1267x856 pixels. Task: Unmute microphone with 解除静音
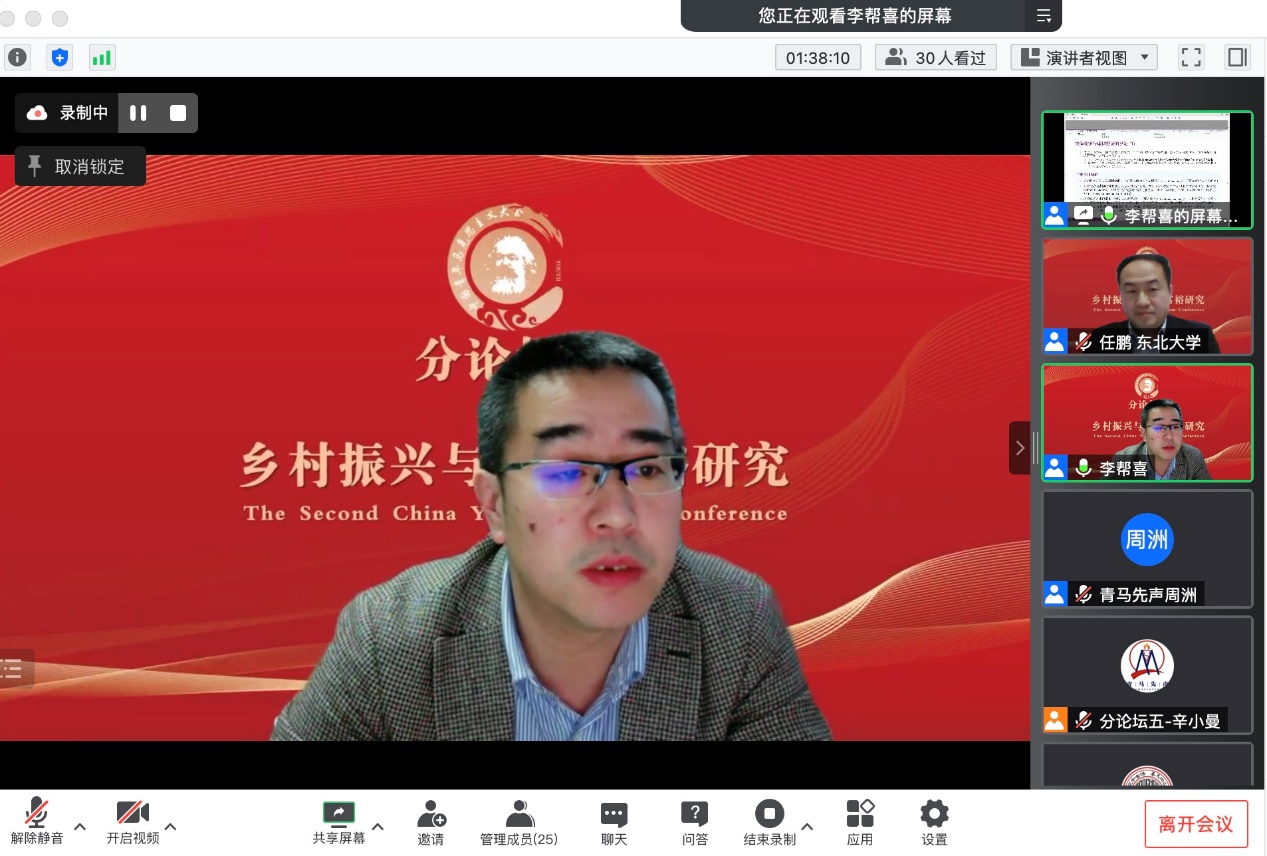(37, 822)
